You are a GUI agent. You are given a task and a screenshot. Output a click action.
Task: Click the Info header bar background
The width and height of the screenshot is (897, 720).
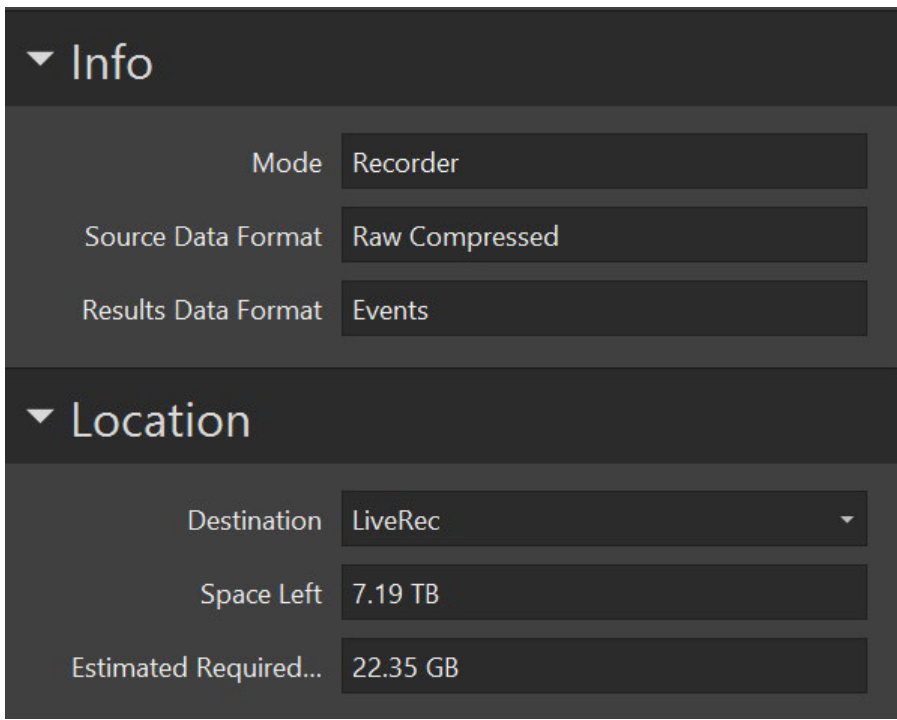pyautogui.click(x=515, y=57)
